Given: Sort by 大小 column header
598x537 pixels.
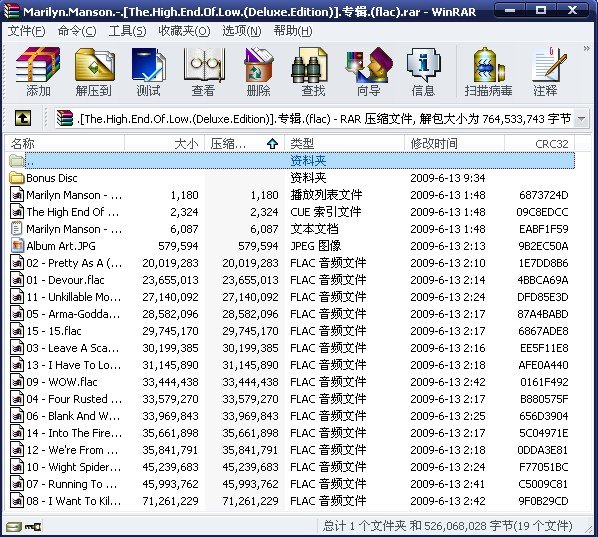Looking at the screenshot, I should point(165,143).
